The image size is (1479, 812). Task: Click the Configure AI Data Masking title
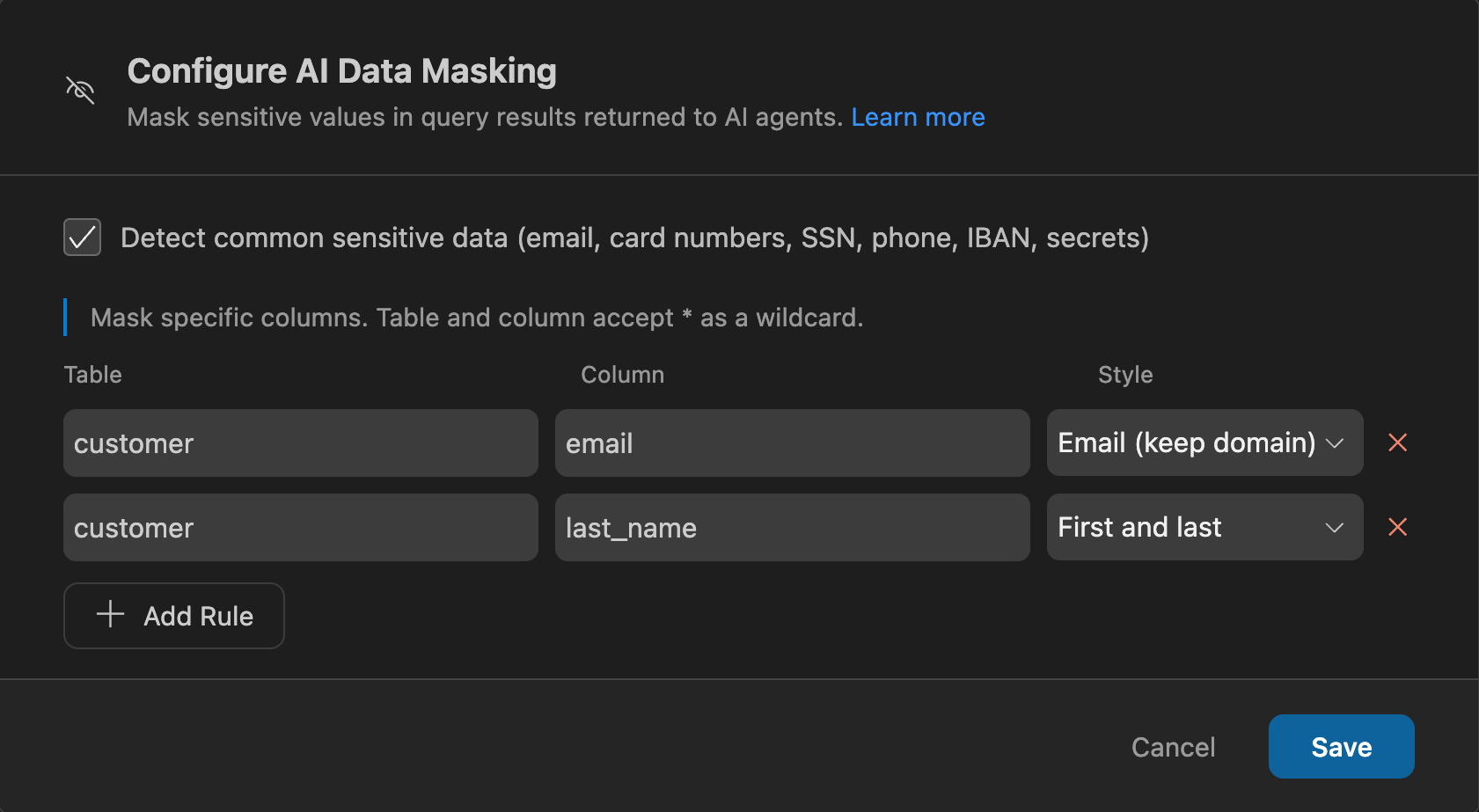point(341,71)
